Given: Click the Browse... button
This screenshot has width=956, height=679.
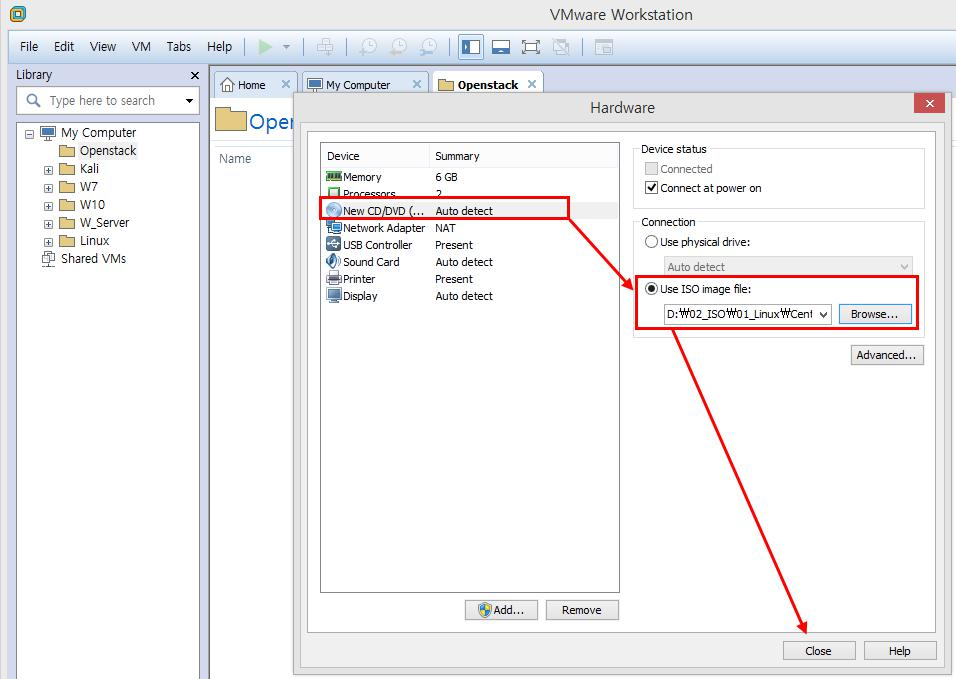Looking at the screenshot, I should (874, 314).
